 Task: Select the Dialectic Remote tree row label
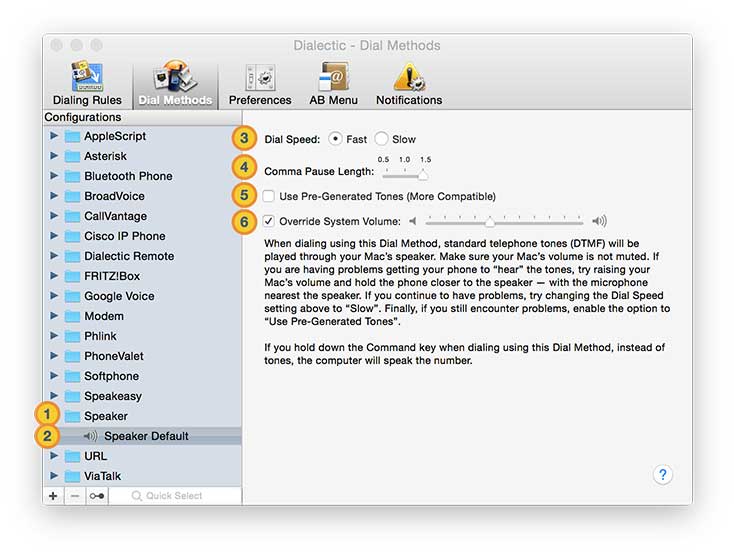[129, 256]
